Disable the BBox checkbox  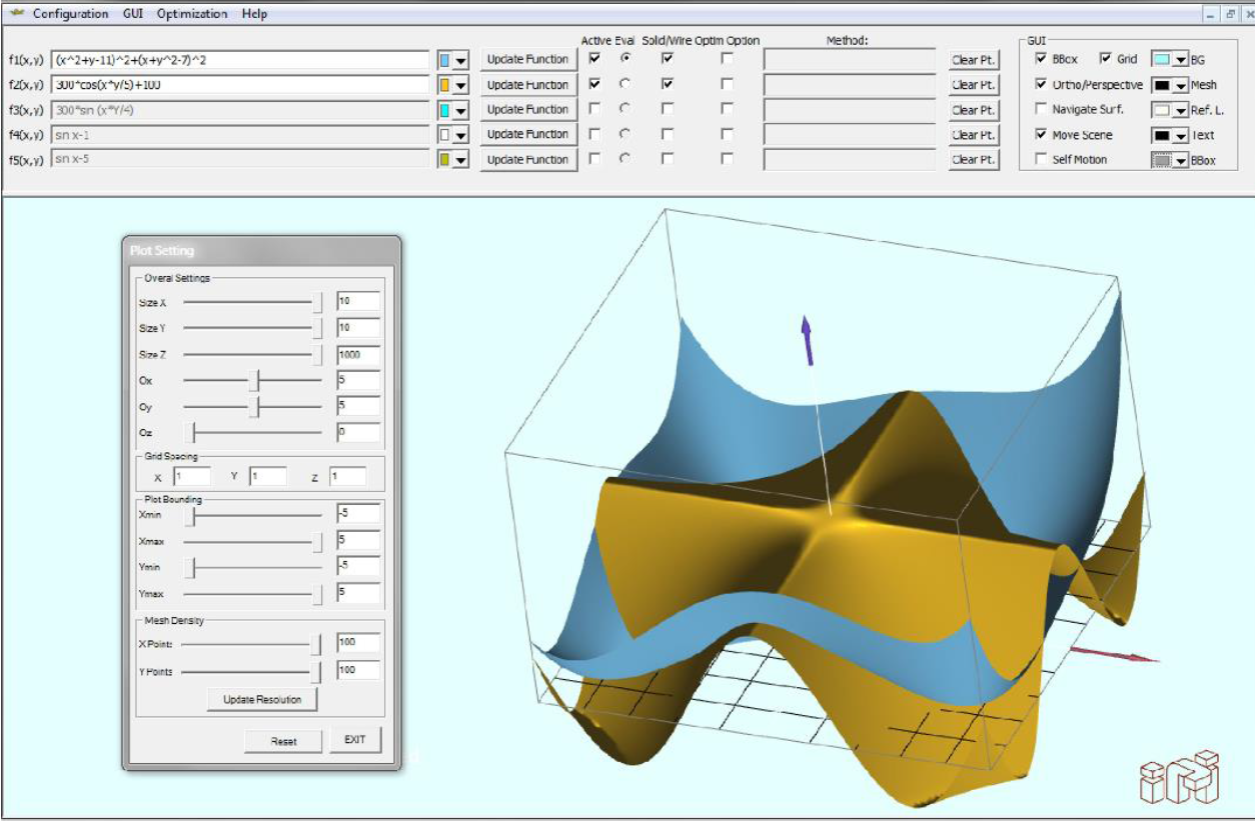[x=1042, y=60]
